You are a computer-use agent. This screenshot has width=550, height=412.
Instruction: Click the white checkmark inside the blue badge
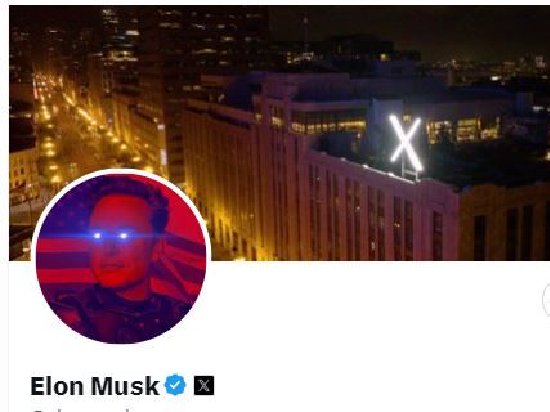(x=175, y=385)
